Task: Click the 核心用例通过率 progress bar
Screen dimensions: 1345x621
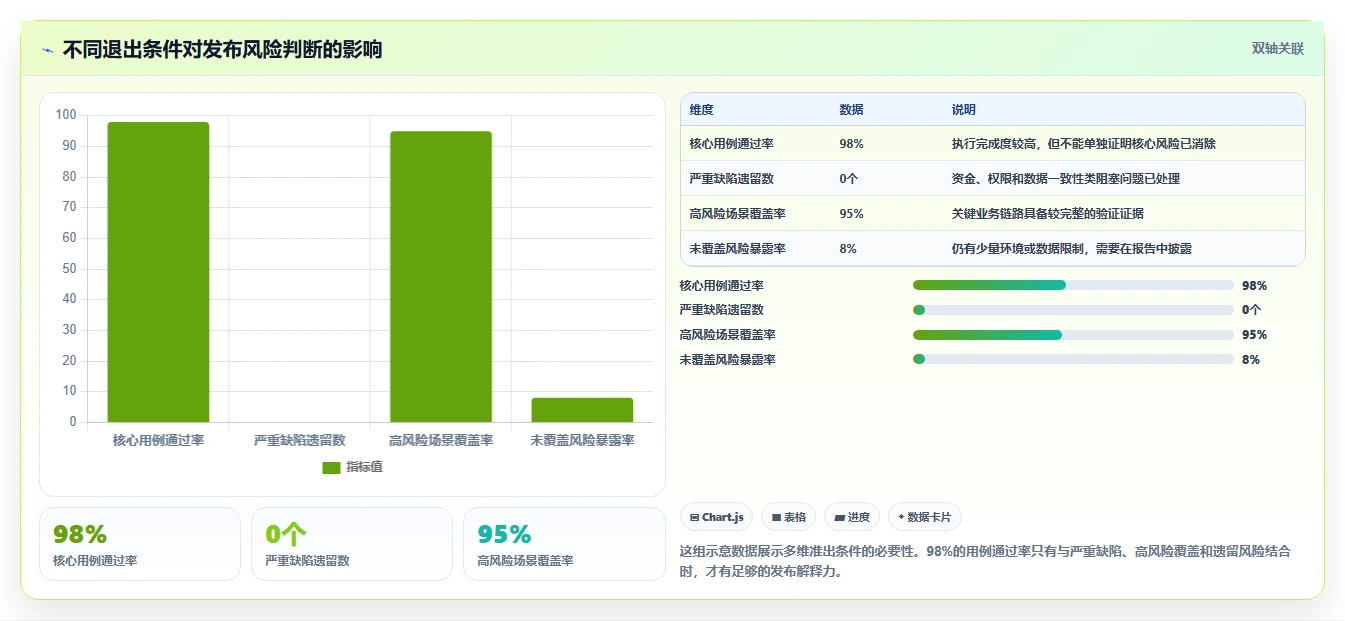Action: pos(1073,285)
